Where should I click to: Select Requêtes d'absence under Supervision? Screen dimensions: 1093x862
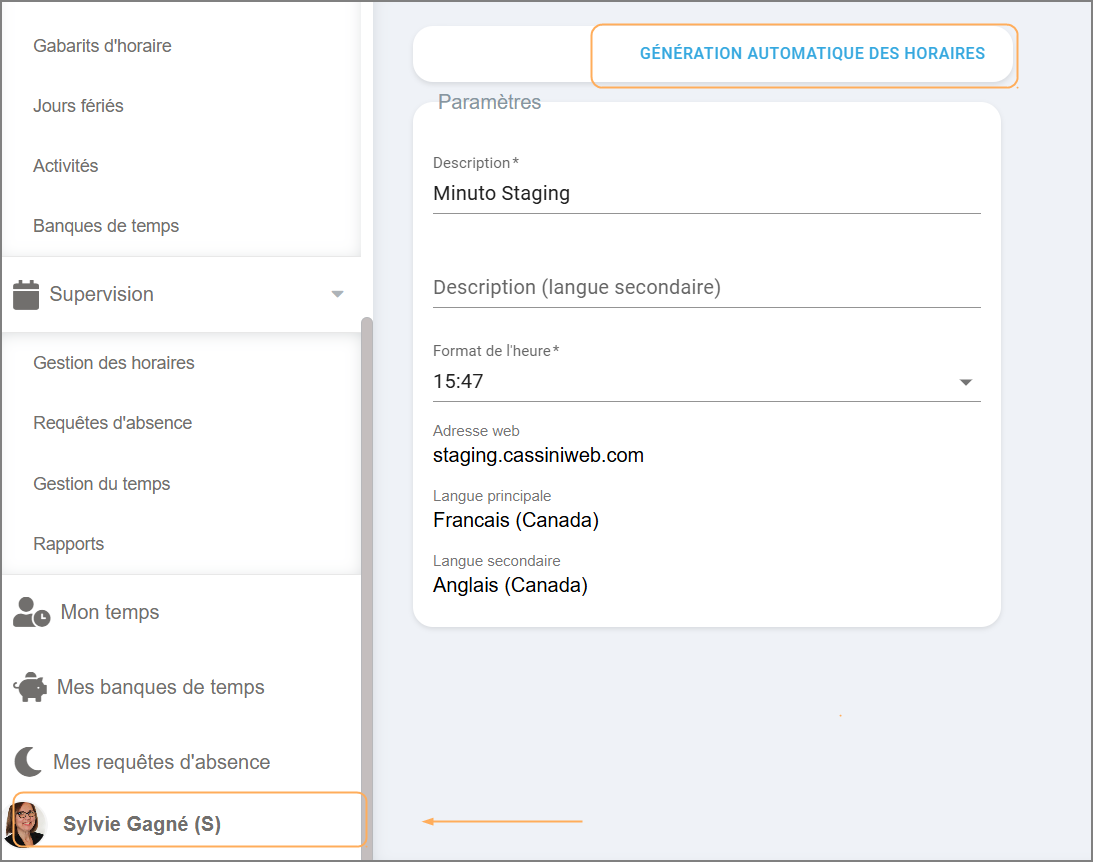[113, 423]
